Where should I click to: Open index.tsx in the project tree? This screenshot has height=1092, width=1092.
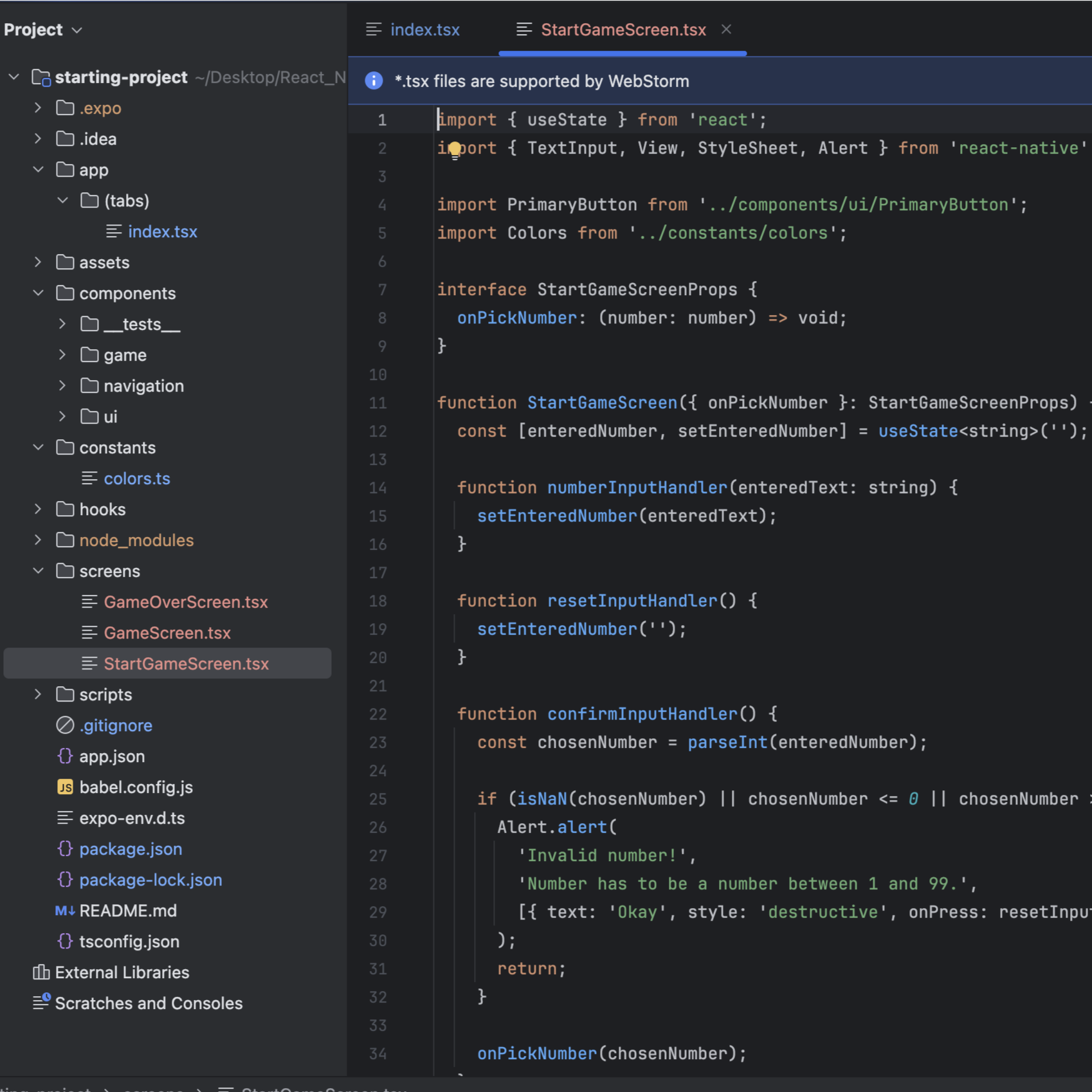[x=163, y=232]
